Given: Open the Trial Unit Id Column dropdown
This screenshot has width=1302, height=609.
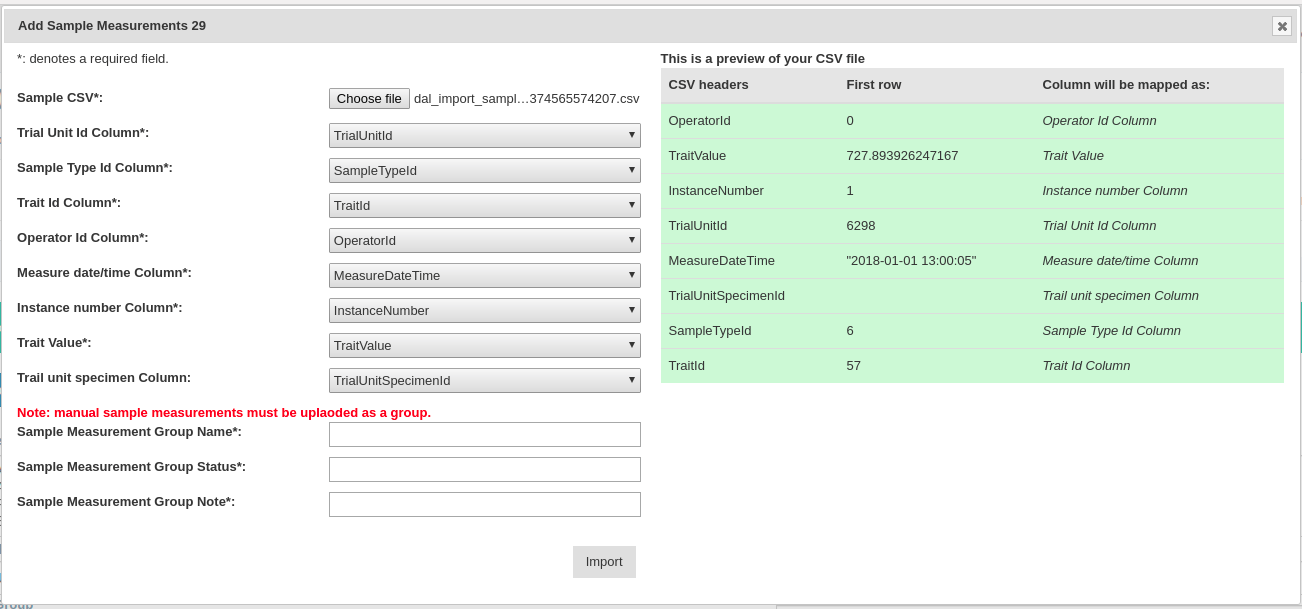Looking at the screenshot, I should (x=484, y=135).
